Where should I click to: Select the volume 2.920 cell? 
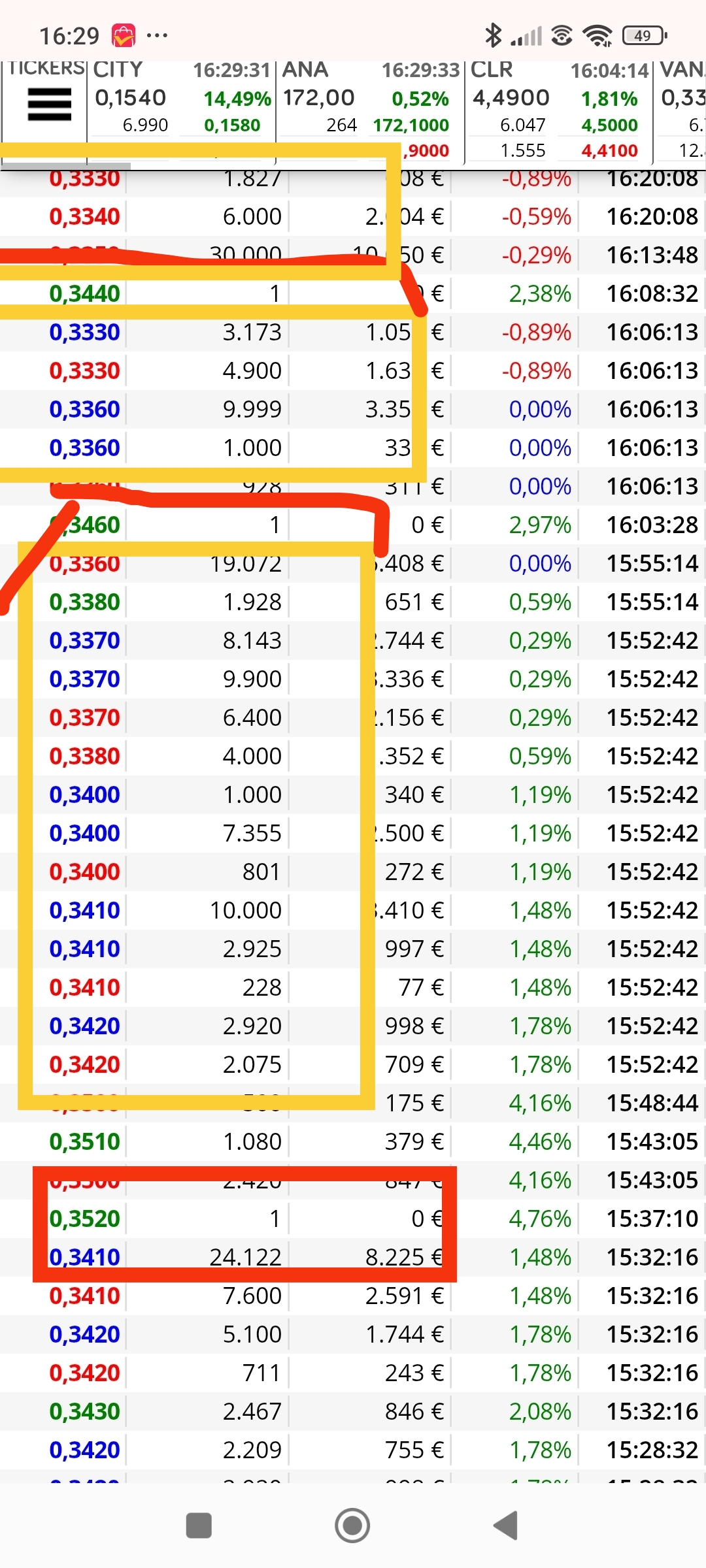(x=252, y=1026)
